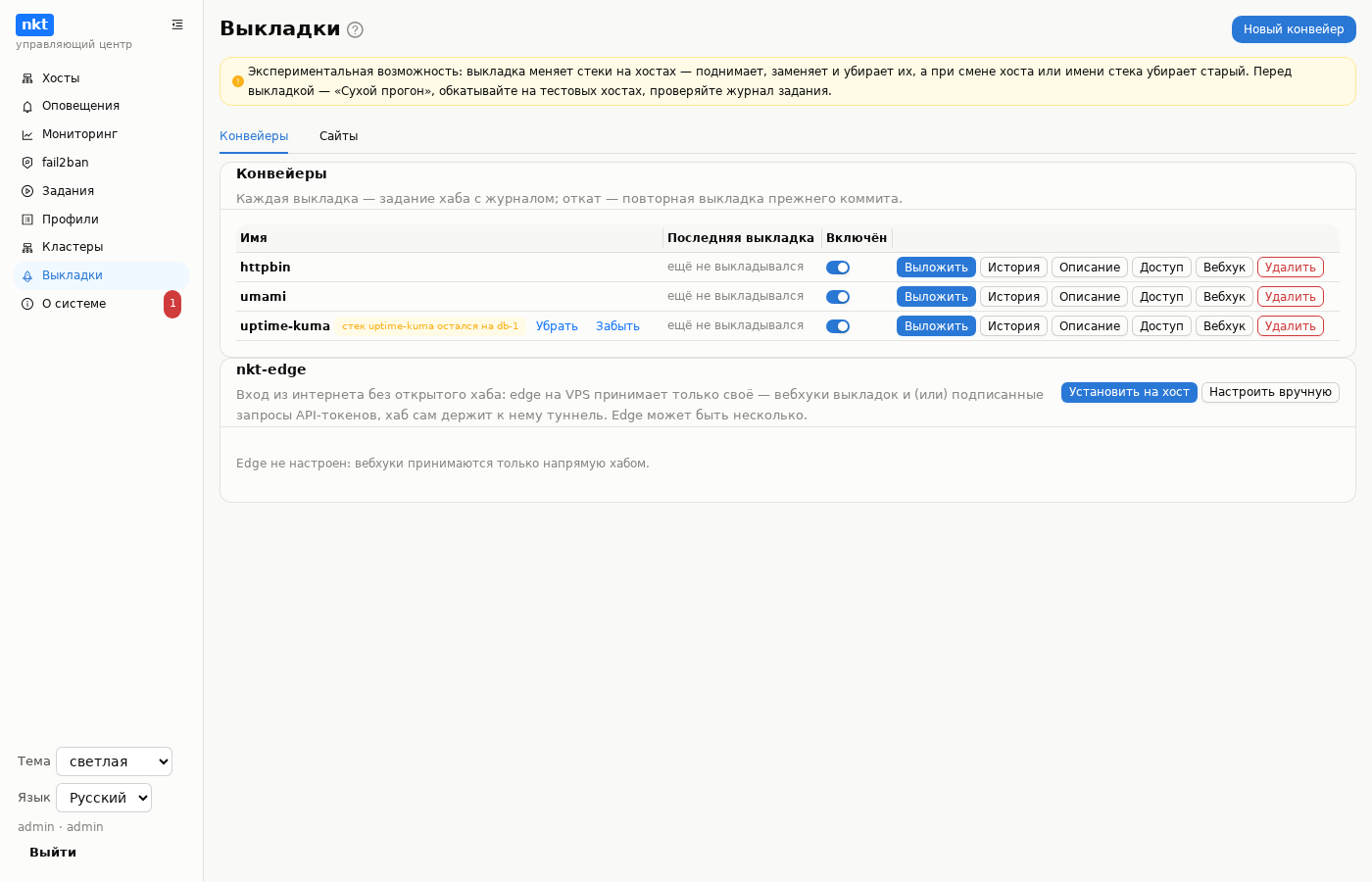The height and width of the screenshot is (882, 1372).
Task: Toggle the umami pipeline enabled switch
Action: pos(838,297)
